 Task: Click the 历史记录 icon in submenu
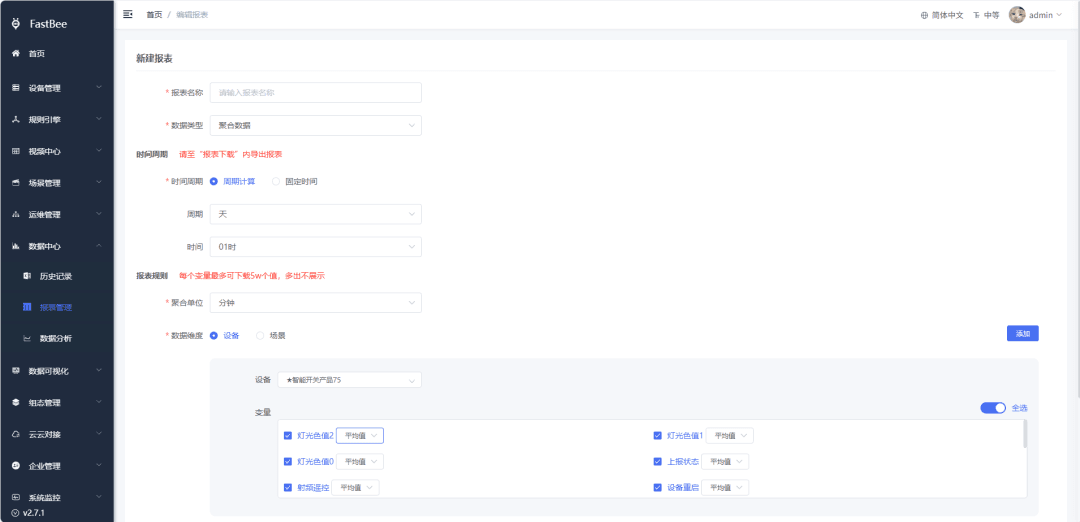pyautogui.click(x=27, y=276)
